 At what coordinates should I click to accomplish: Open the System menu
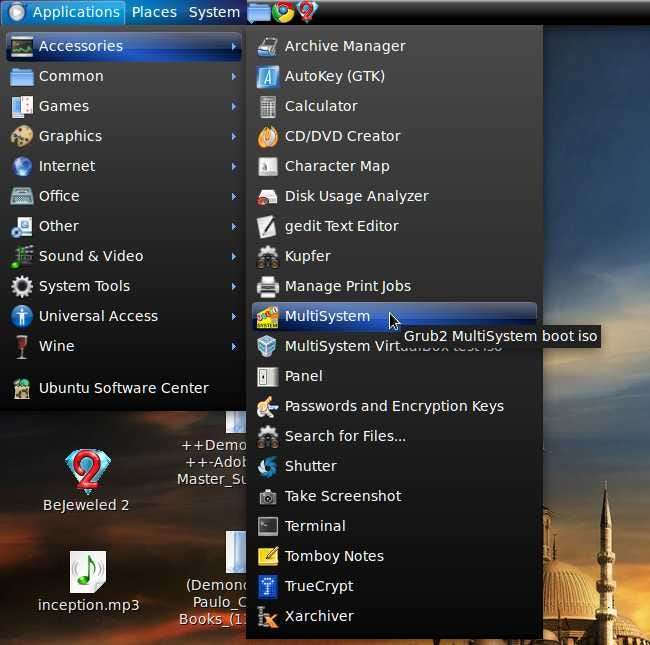214,12
